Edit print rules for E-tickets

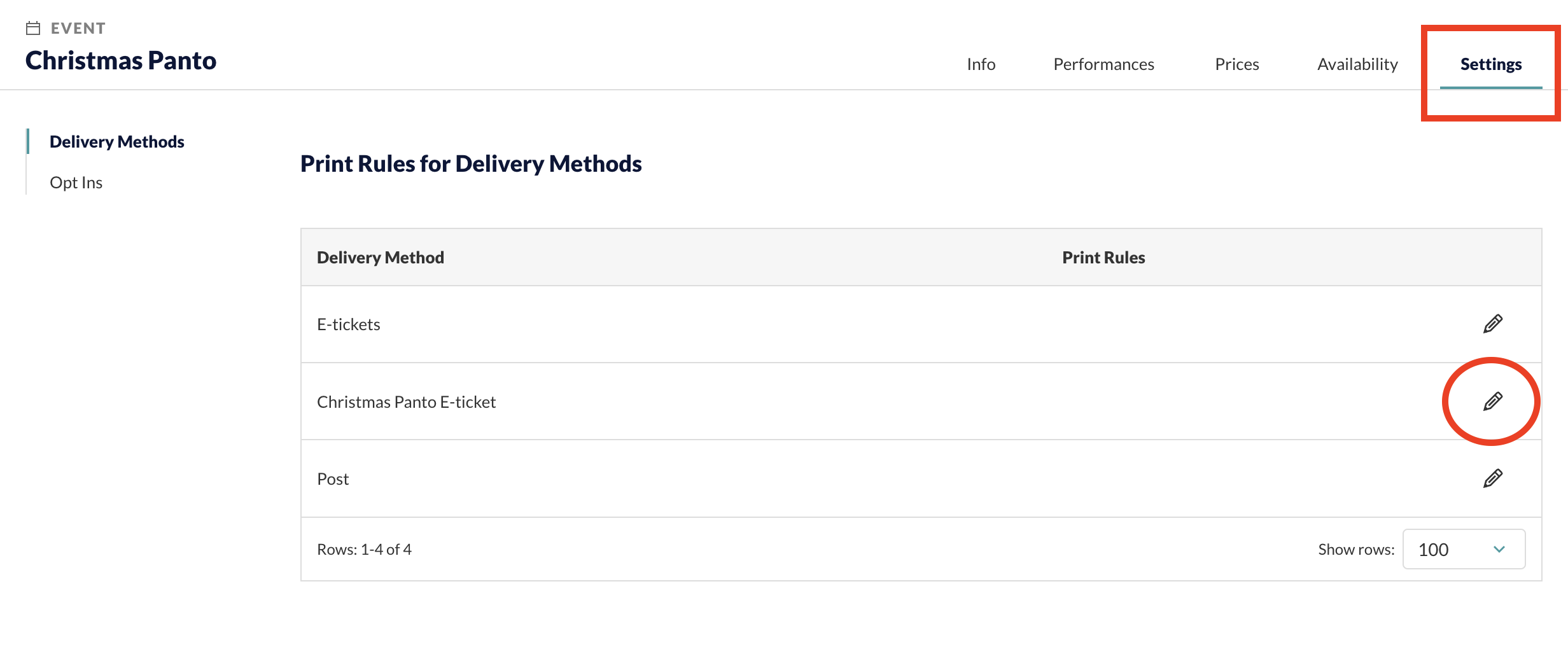1492,324
